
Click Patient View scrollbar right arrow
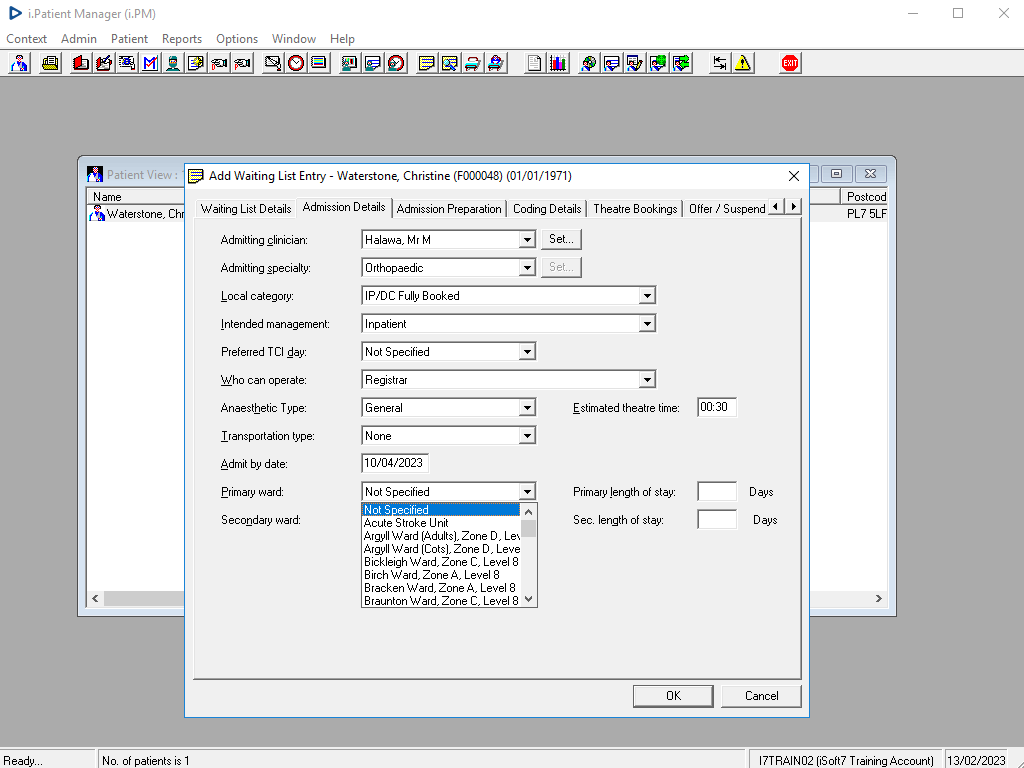(x=878, y=598)
